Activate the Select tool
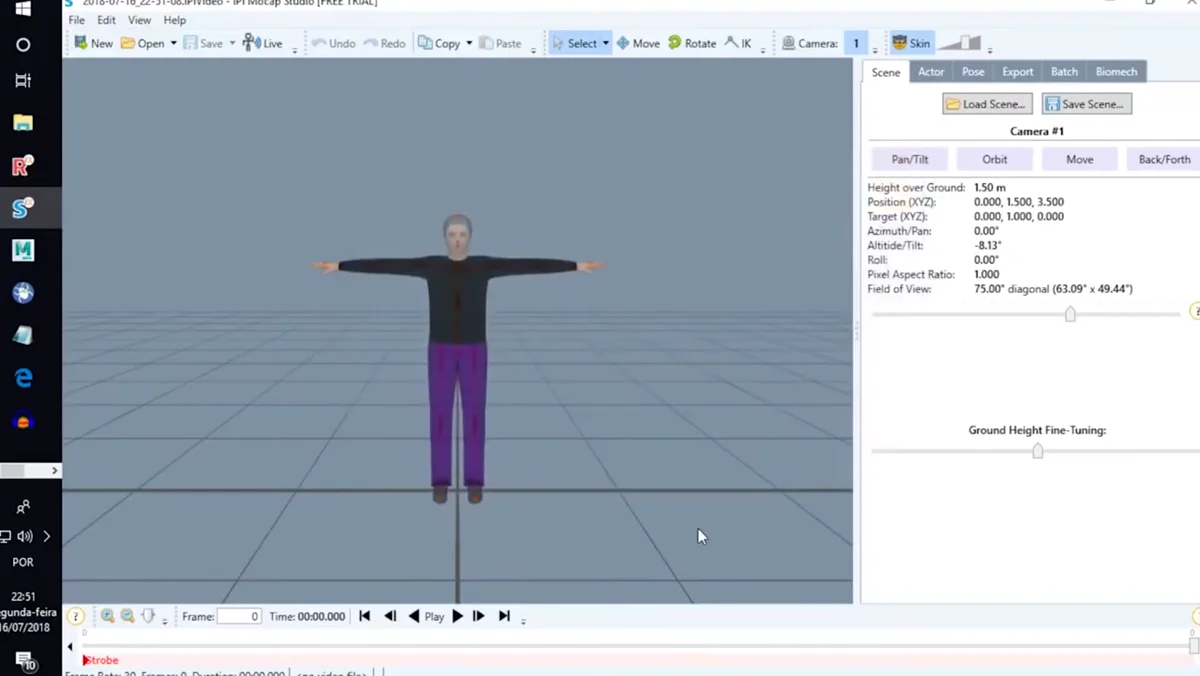Viewport: 1200px width, 676px height. [574, 43]
